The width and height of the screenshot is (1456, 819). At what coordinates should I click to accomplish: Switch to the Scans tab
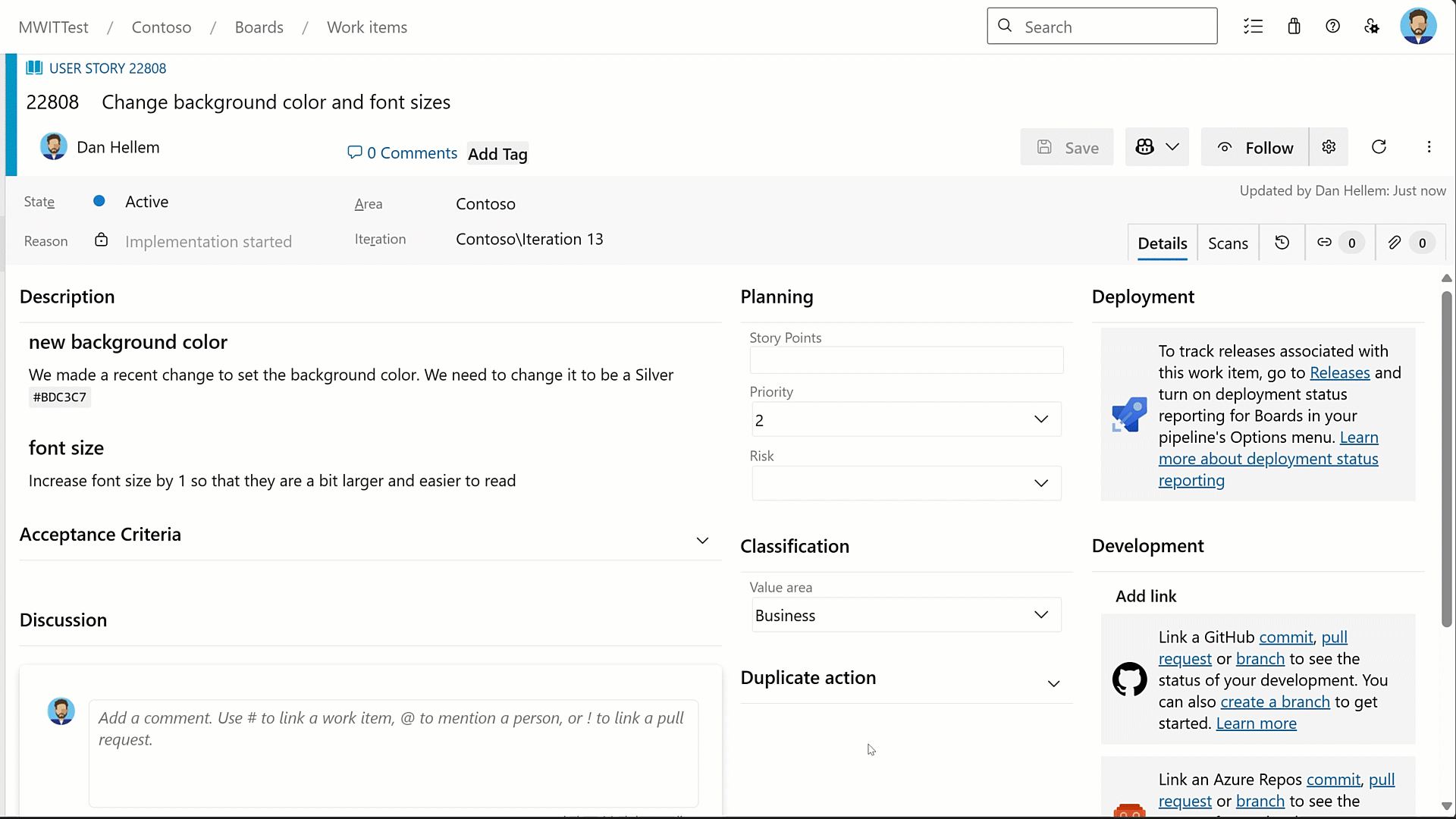click(1228, 243)
